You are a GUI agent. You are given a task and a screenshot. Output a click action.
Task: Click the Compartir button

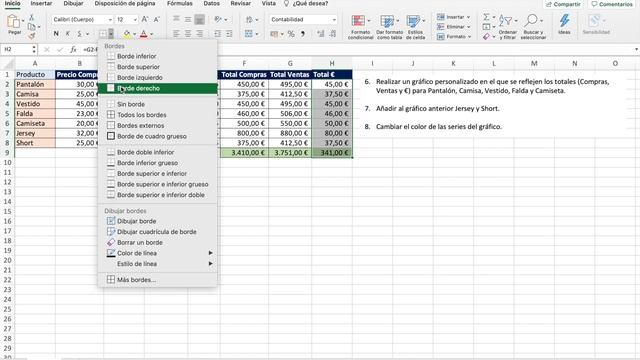tap(563, 4)
